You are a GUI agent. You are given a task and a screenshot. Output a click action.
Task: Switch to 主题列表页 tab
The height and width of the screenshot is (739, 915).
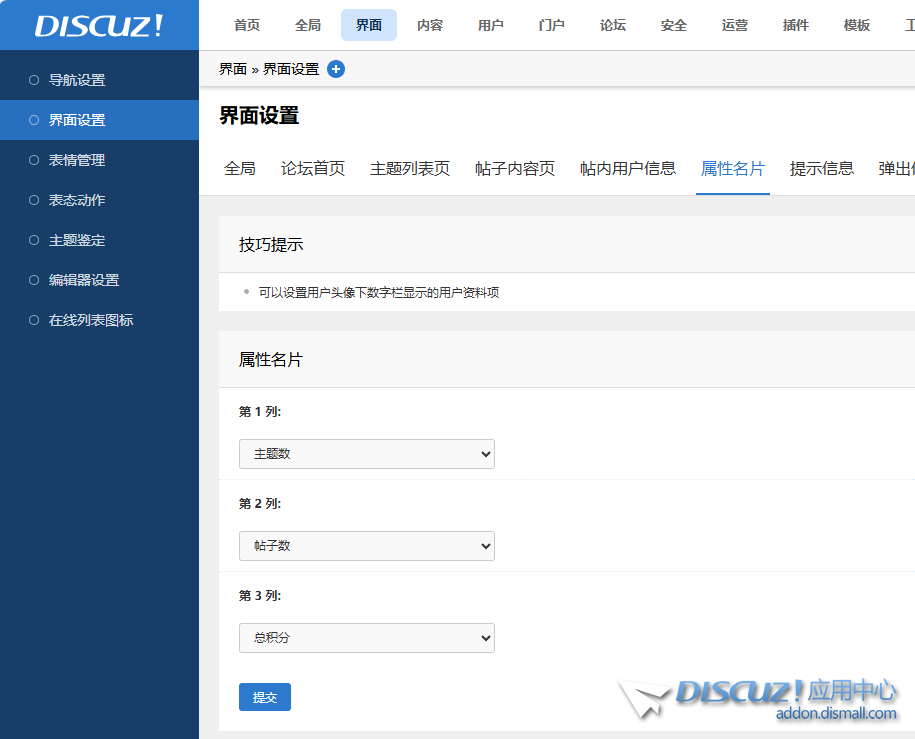[410, 168]
